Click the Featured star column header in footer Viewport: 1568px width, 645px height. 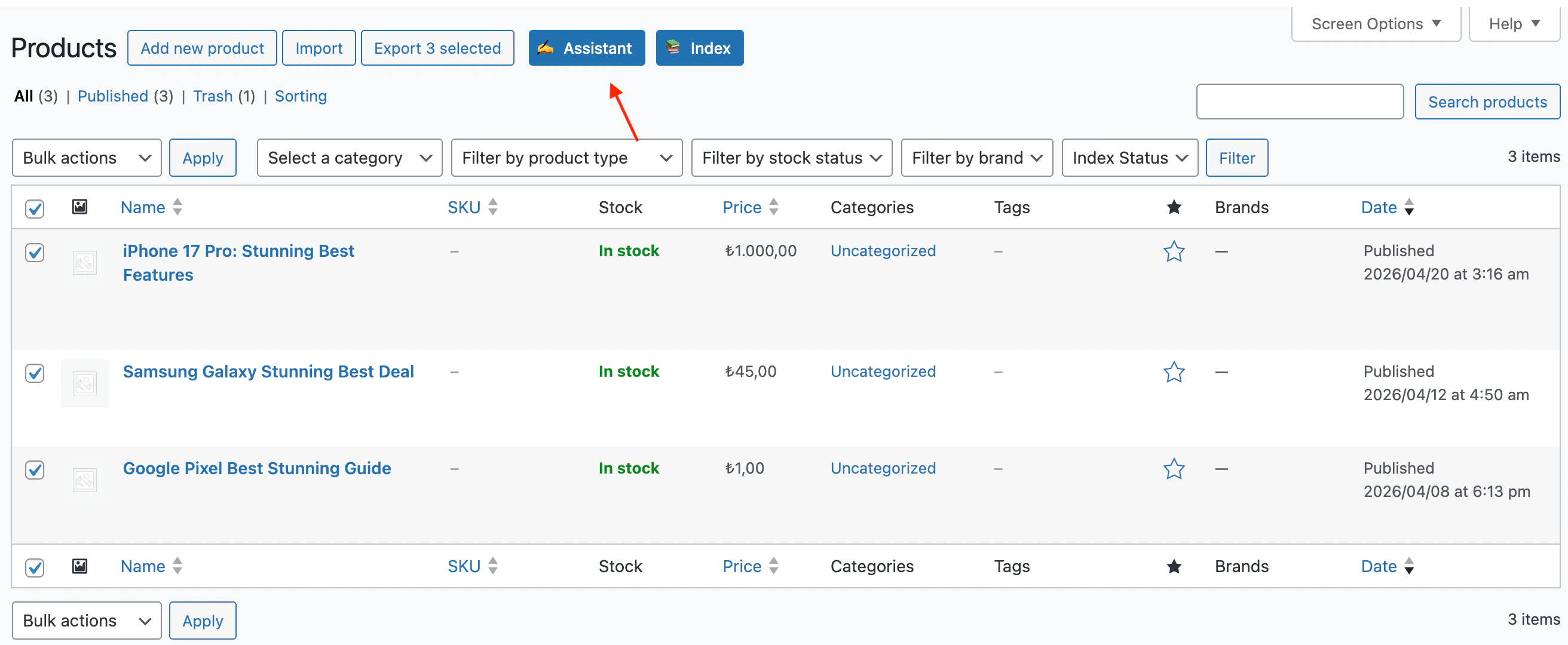click(1174, 567)
